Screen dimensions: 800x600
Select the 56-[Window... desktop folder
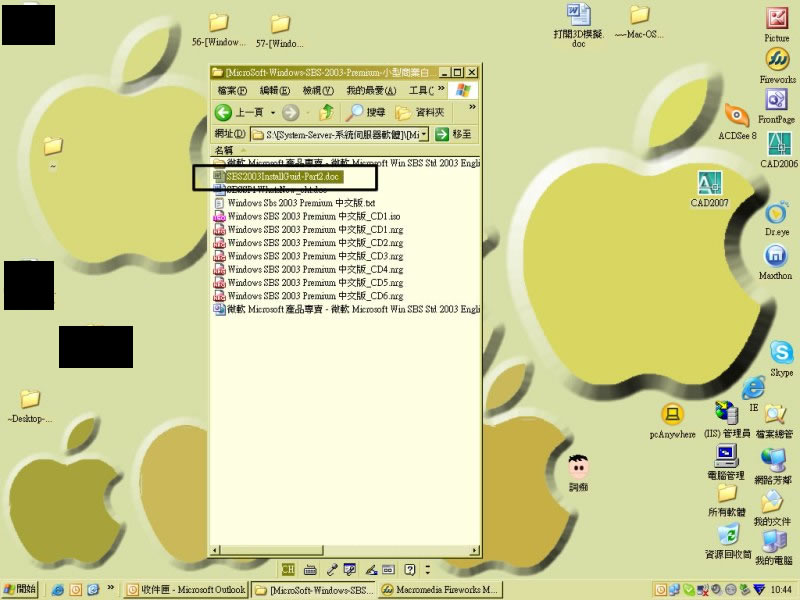click(x=218, y=30)
